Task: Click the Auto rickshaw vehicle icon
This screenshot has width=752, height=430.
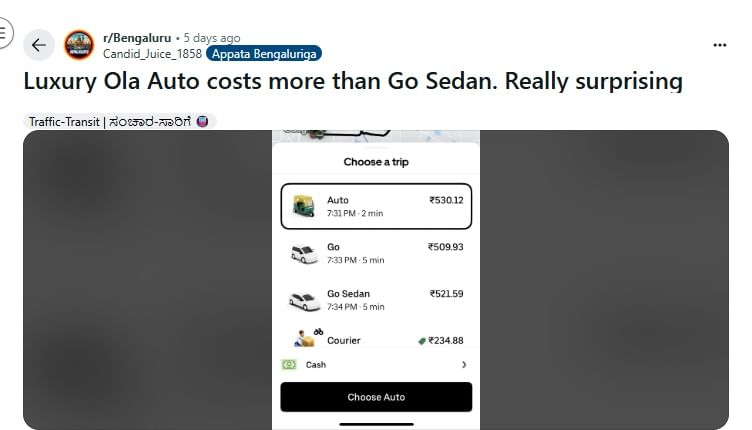Action: (304, 206)
